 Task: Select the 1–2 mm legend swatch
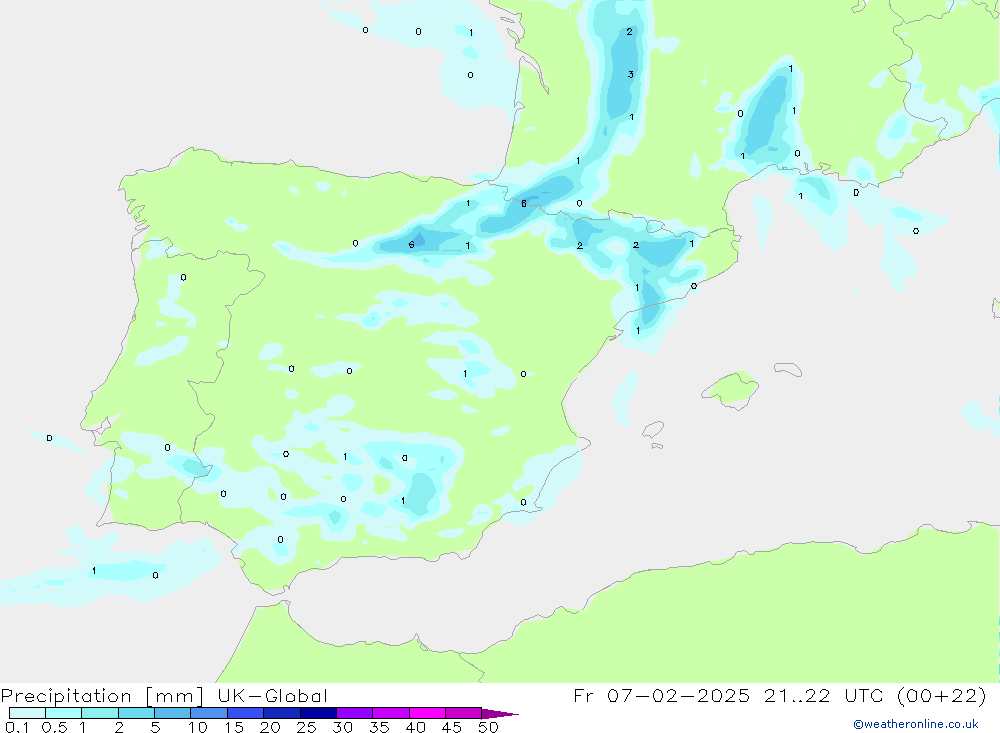point(100,713)
